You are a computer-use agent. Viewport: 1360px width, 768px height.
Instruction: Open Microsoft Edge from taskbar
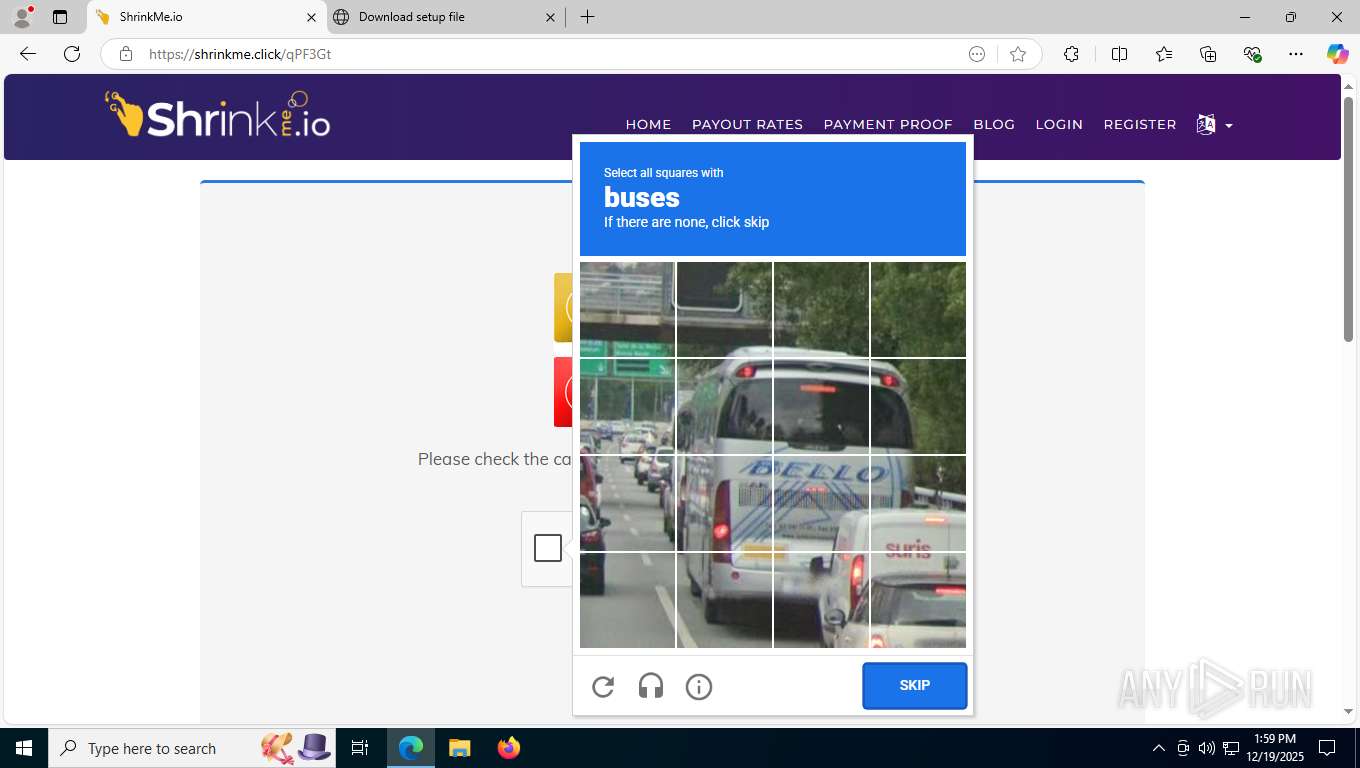click(x=411, y=748)
